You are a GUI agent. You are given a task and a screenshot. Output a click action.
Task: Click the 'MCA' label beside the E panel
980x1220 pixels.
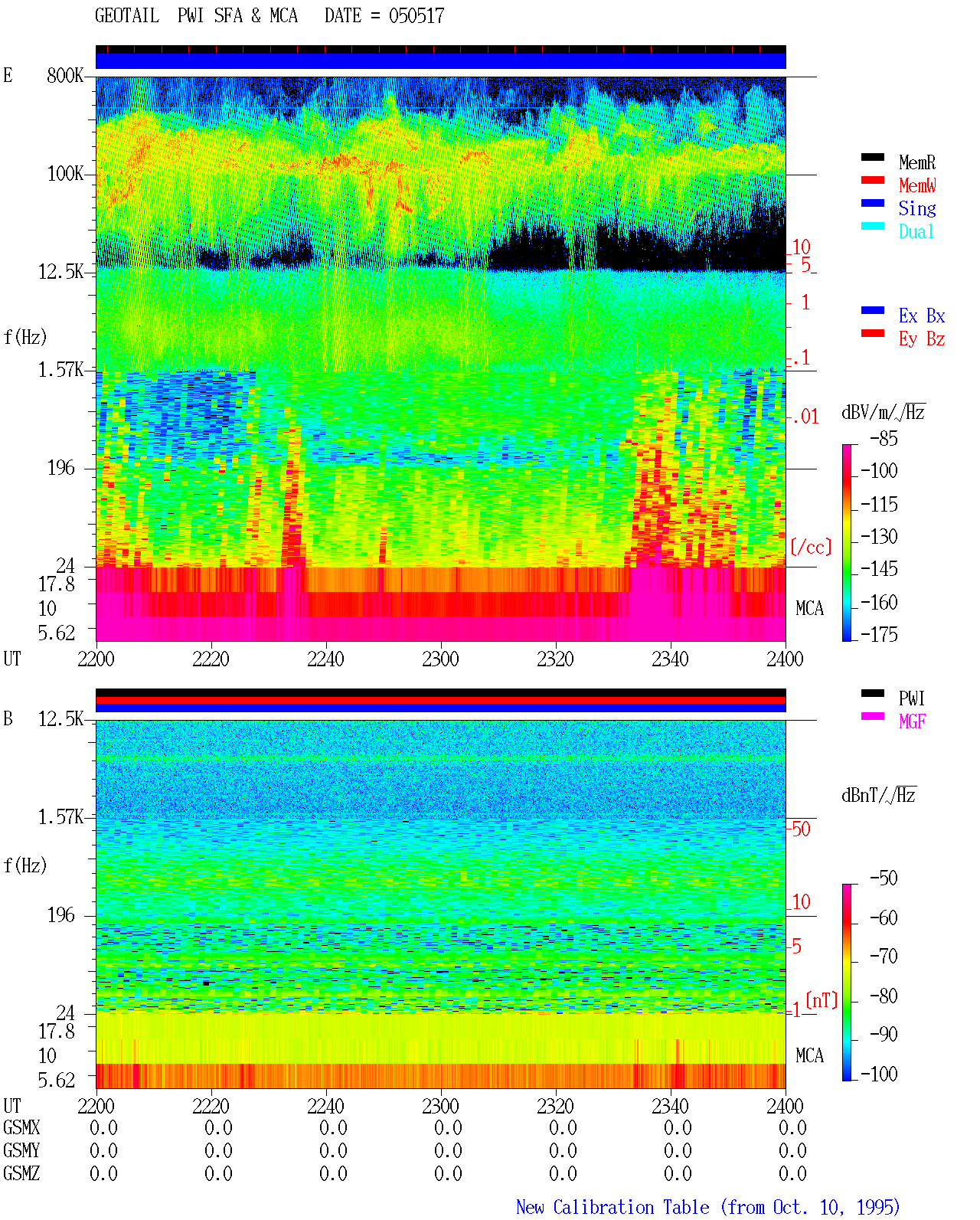[x=810, y=609]
